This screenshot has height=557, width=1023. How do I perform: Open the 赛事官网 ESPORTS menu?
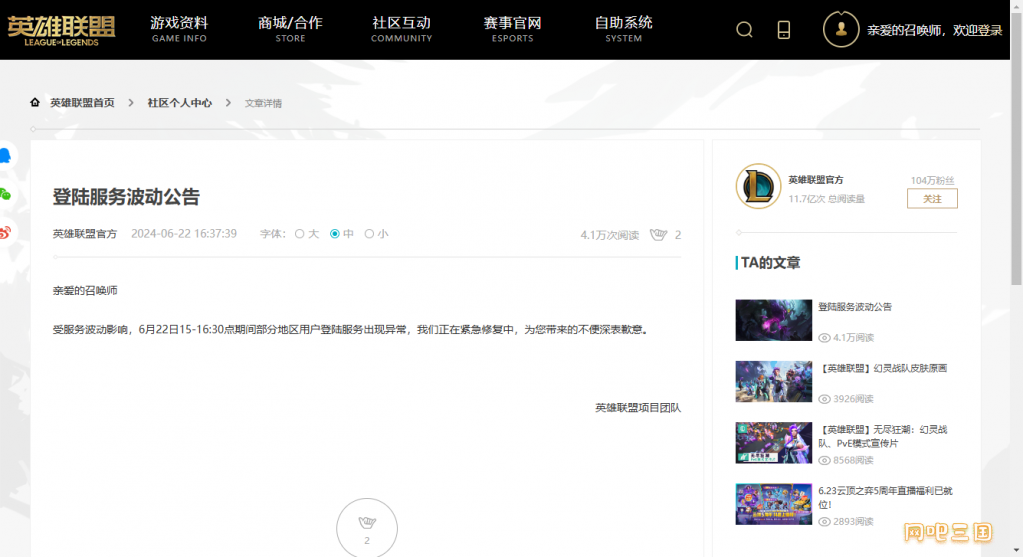pos(512,29)
